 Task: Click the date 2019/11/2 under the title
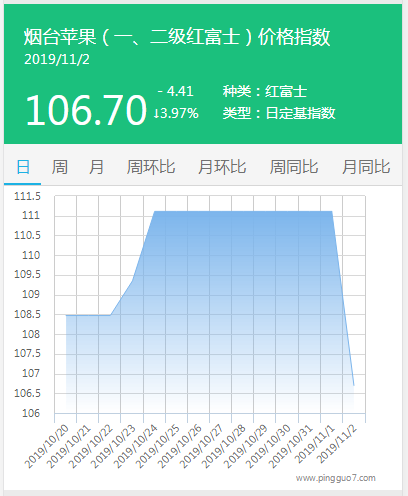click(x=57, y=60)
